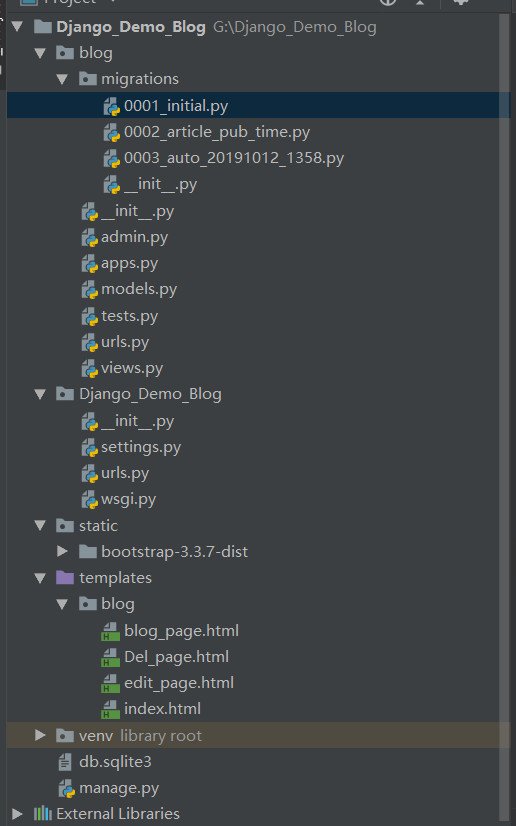The image size is (516, 826).
Task: Click the Python icon of 0001_initial.py
Action: (112, 106)
